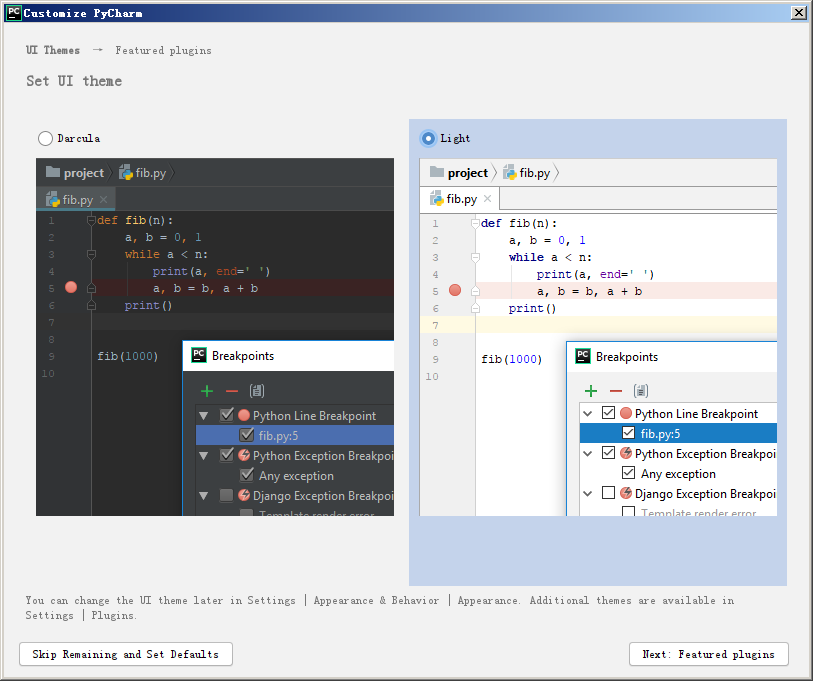Click PyCharm icon in Darcula Breakpoints title
The width and height of the screenshot is (813, 681).
click(x=199, y=355)
